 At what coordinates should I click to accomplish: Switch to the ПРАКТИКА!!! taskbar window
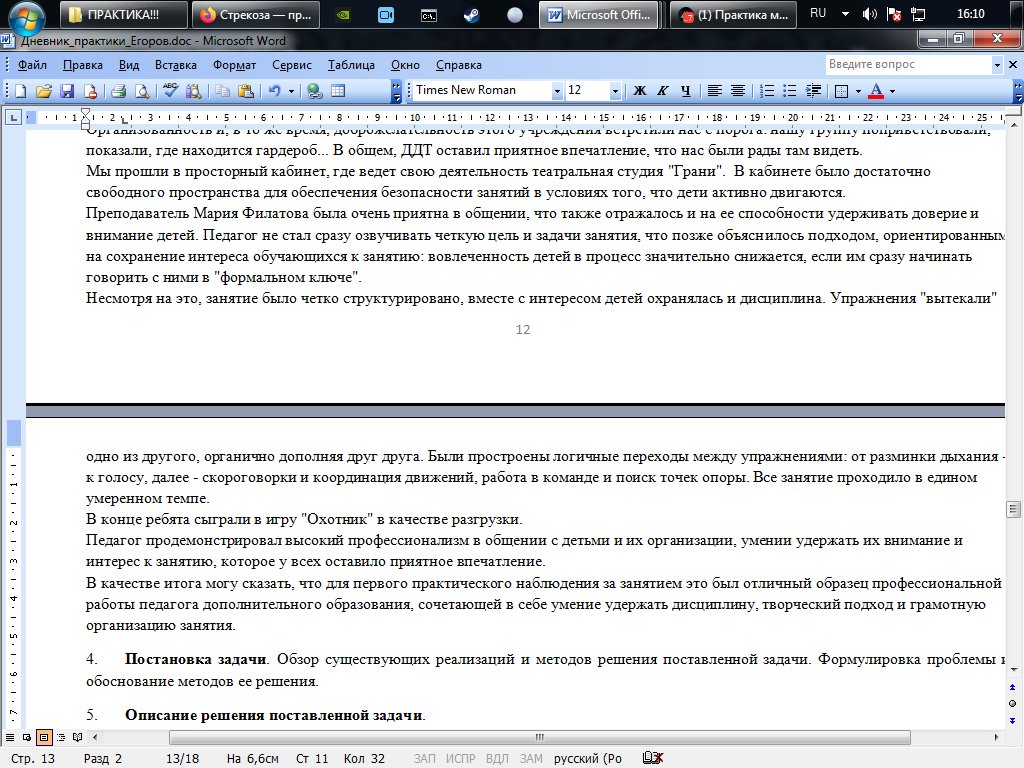tap(123, 15)
